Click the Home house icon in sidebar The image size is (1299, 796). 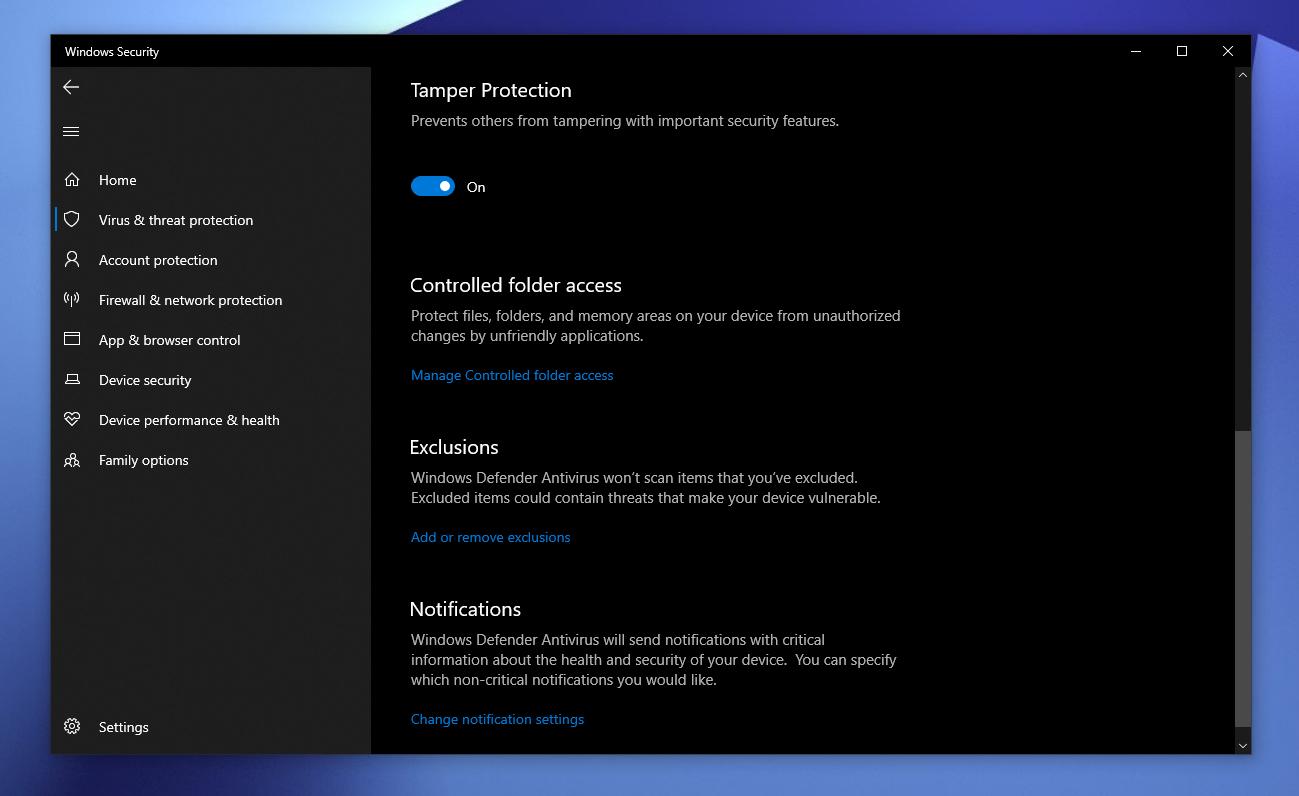pyautogui.click(x=72, y=180)
